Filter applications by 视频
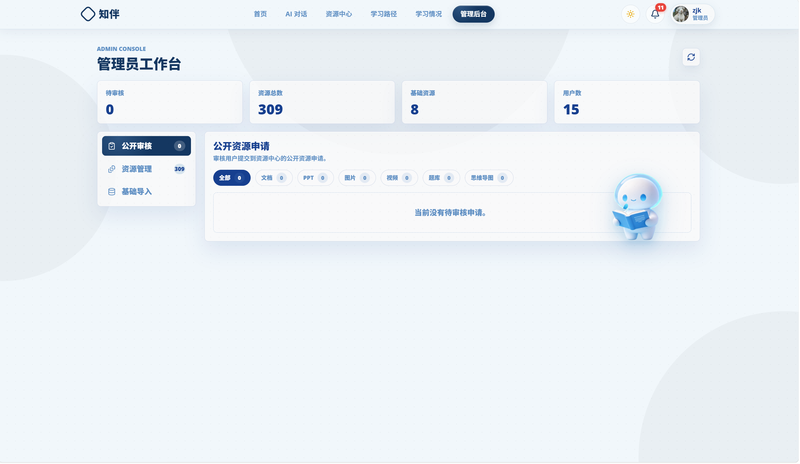Viewport: 800px width, 464px height. [399, 178]
